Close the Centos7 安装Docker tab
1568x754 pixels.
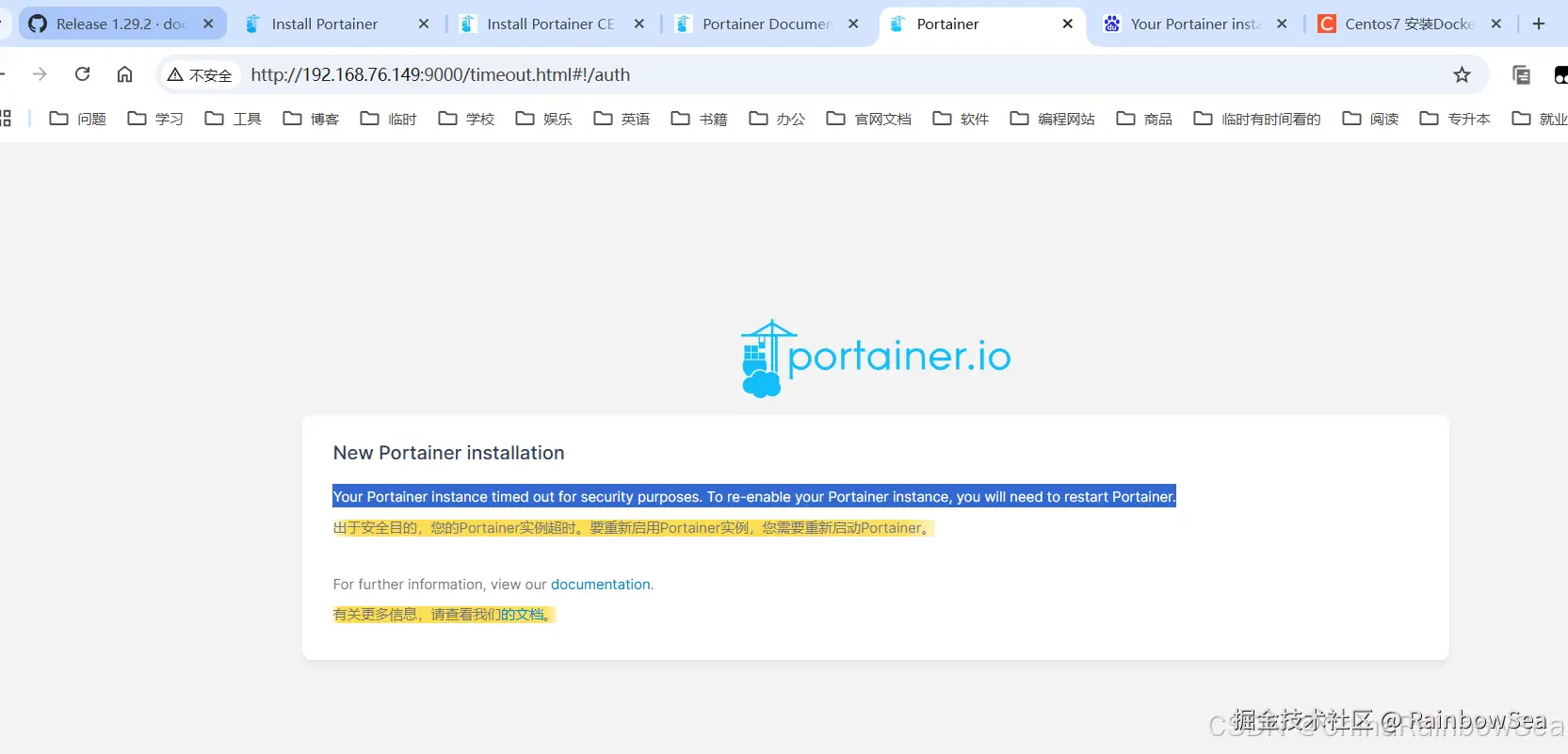pyautogui.click(x=1495, y=24)
